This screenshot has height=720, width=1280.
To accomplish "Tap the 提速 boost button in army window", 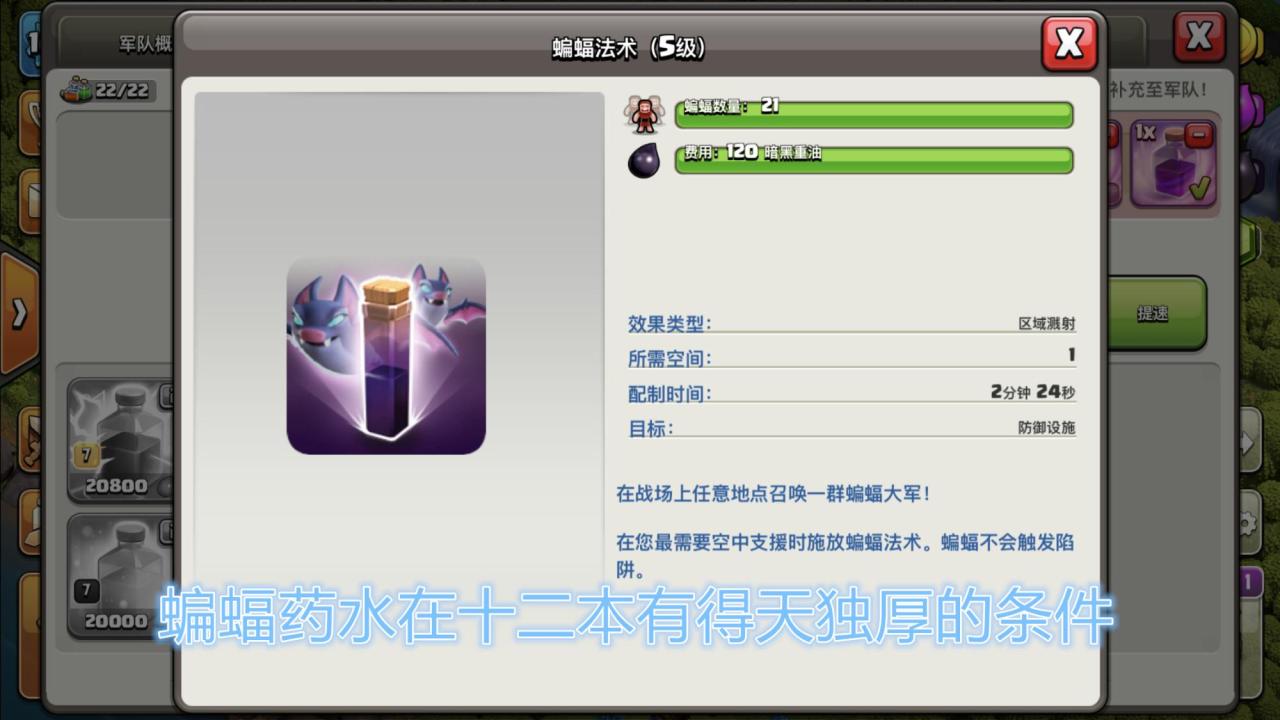I will 1155,313.
